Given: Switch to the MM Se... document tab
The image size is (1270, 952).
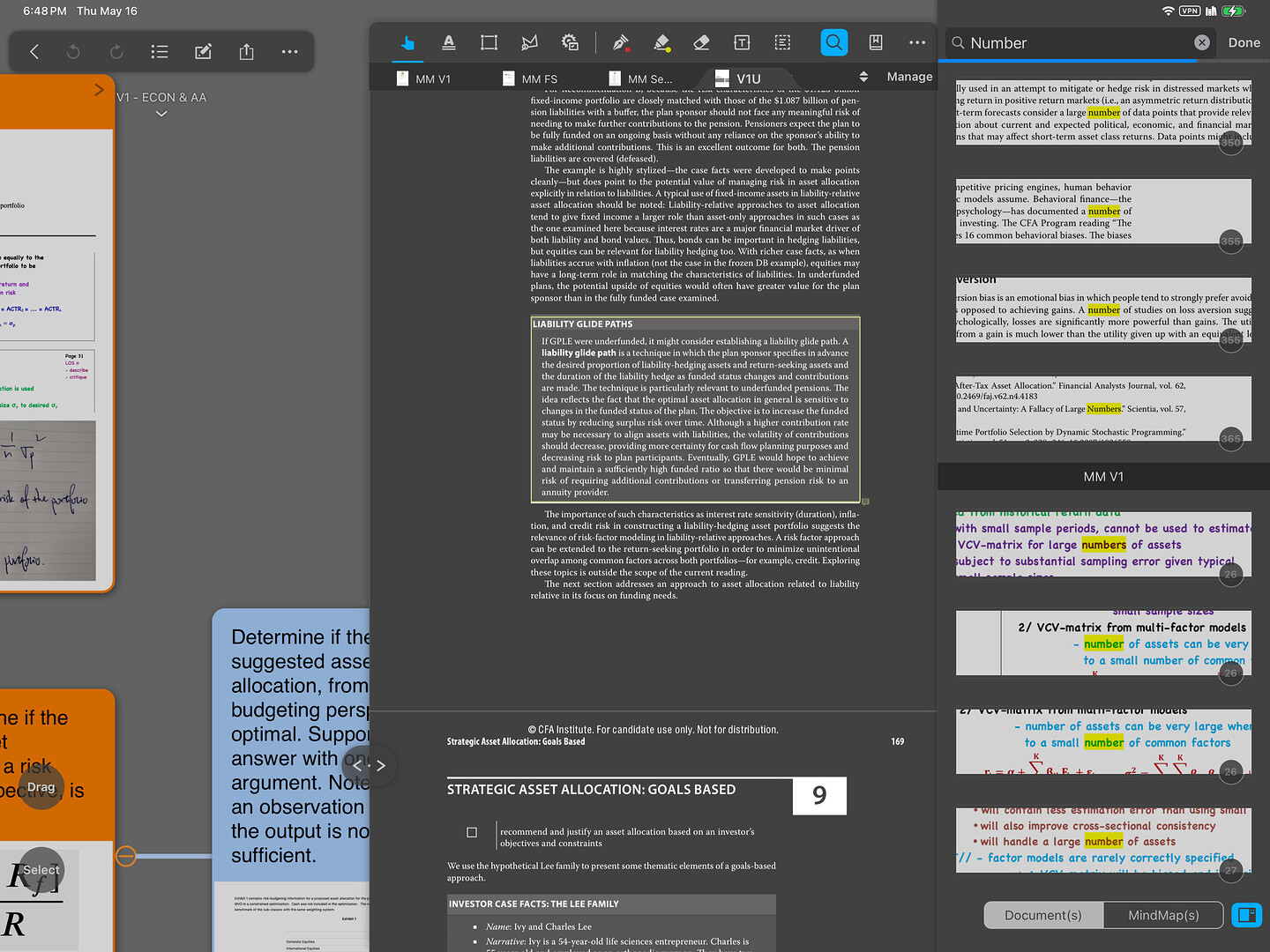Looking at the screenshot, I should click(640, 78).
